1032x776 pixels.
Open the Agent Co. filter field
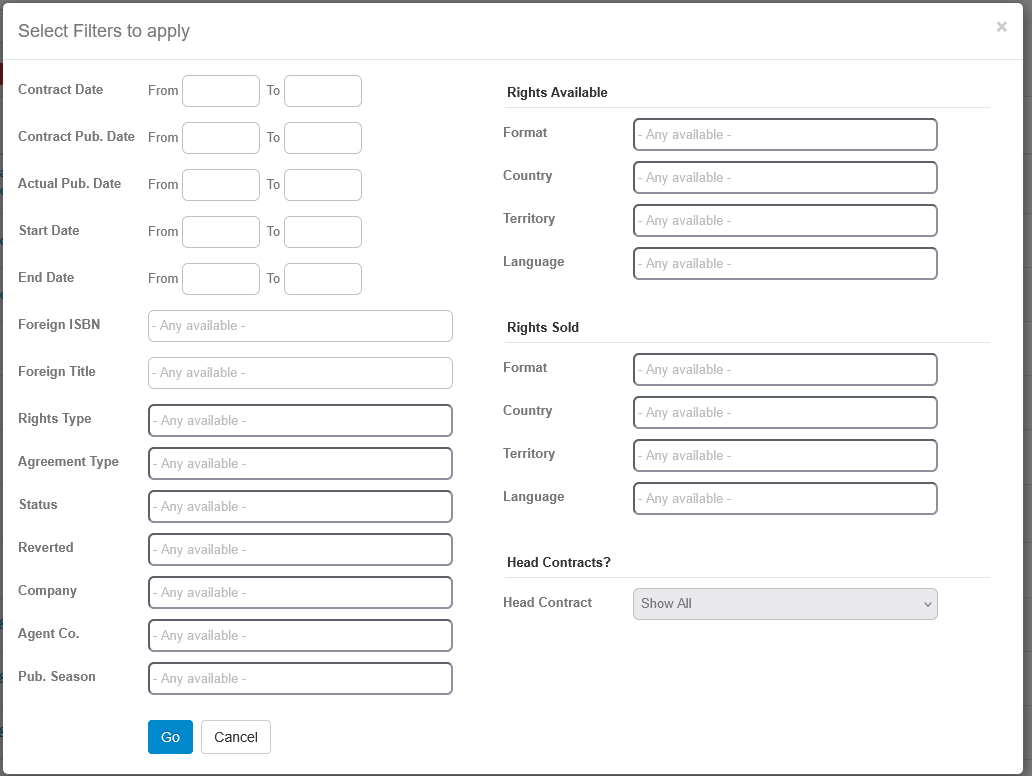[x=300, y=636]
